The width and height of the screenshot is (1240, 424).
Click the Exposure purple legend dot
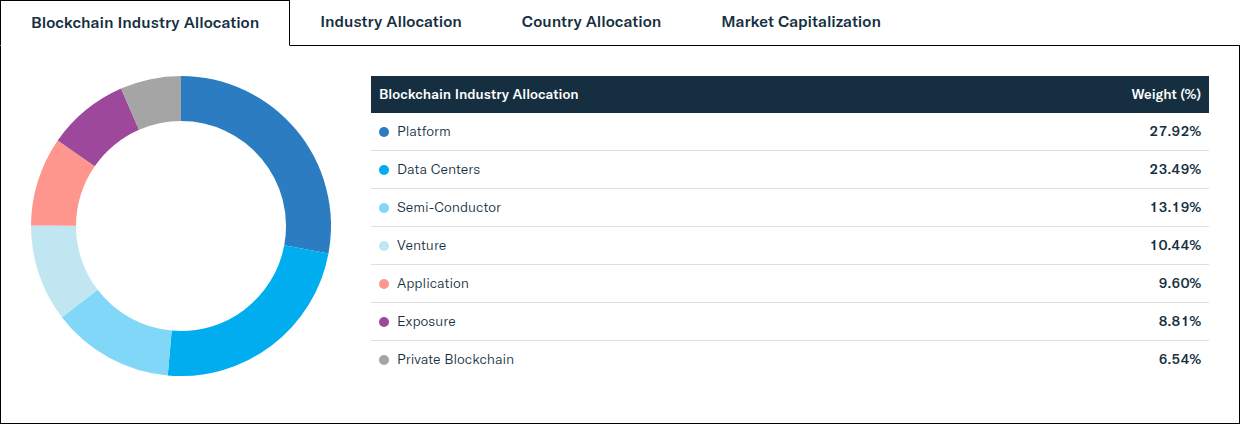pyautogui.click(x=384, y=322)
